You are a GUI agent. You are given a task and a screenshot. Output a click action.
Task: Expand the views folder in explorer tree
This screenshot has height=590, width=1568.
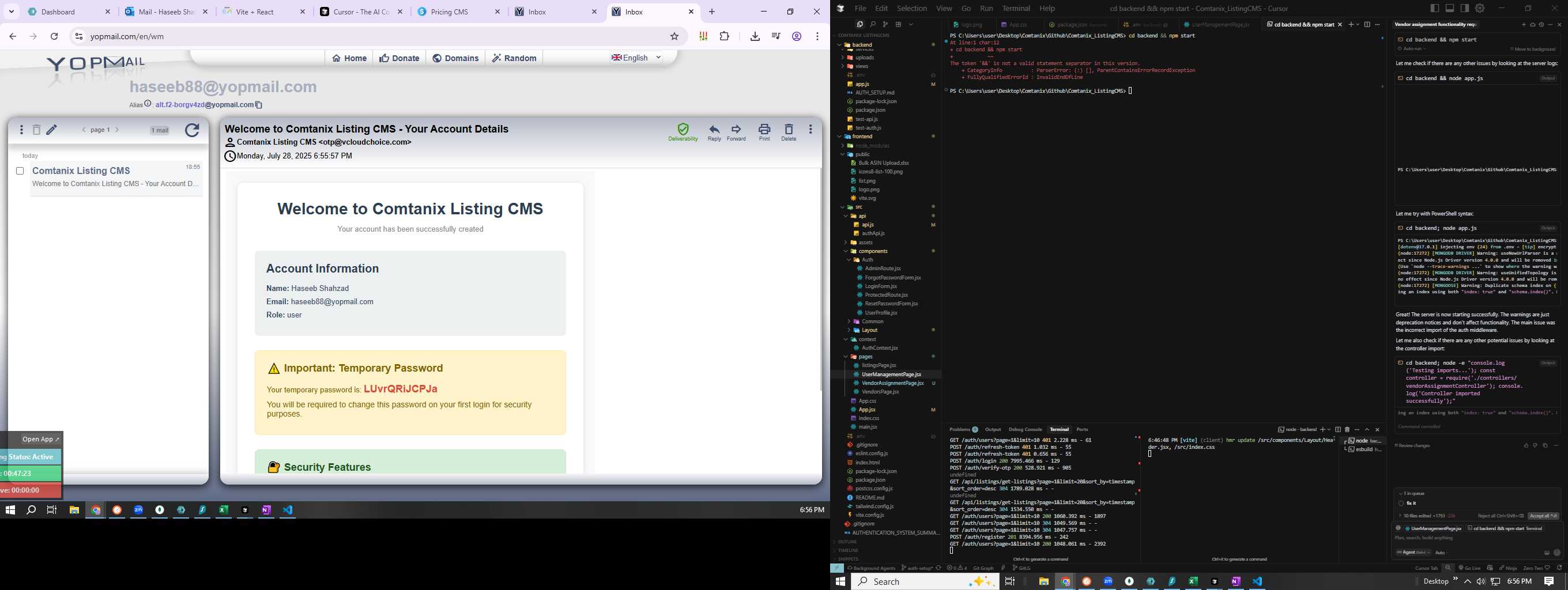[843, 66]
